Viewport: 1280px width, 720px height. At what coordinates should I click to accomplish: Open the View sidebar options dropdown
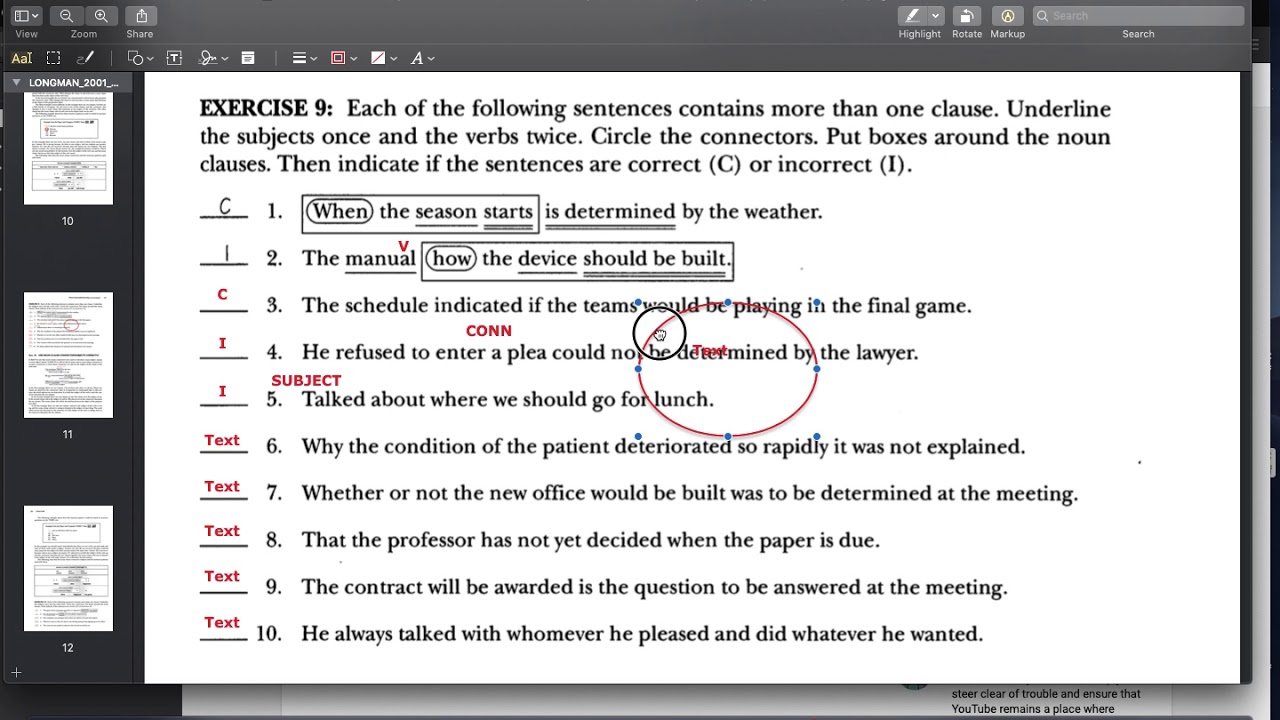pyautogui.click(x=26, y=16)
